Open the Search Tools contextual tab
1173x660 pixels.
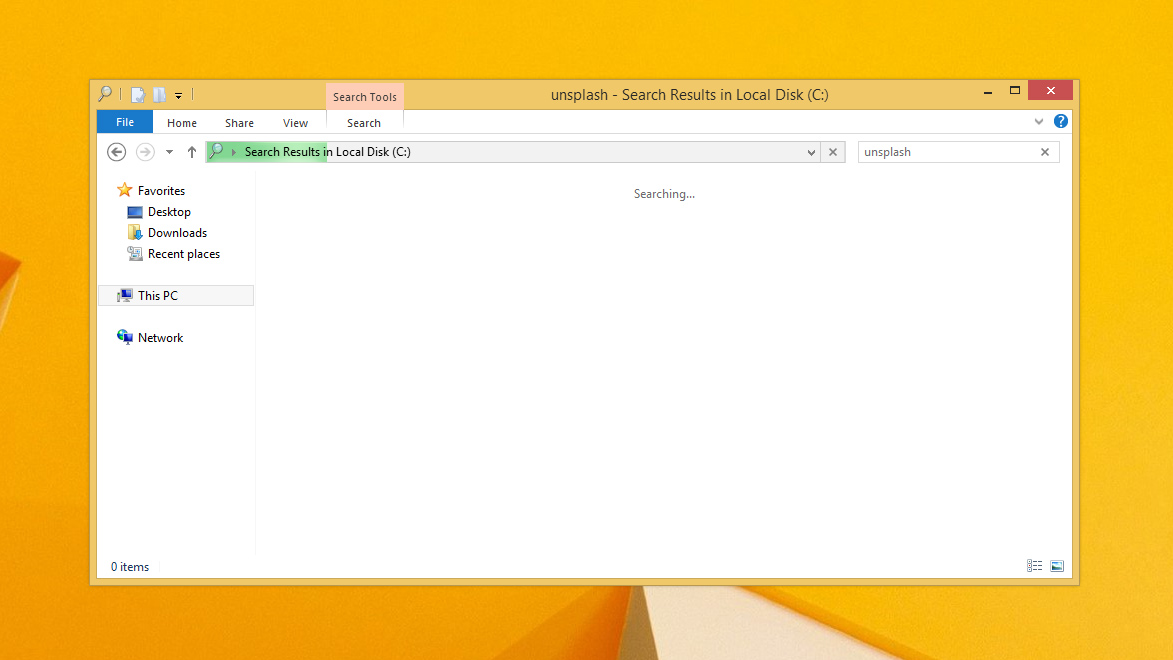tap(364, 96)
